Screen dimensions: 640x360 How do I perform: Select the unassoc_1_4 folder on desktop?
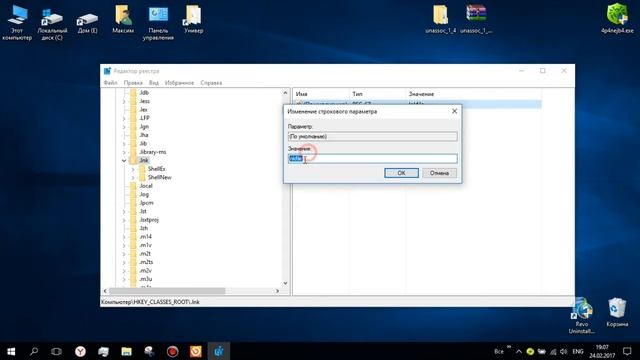click(440, 20)
